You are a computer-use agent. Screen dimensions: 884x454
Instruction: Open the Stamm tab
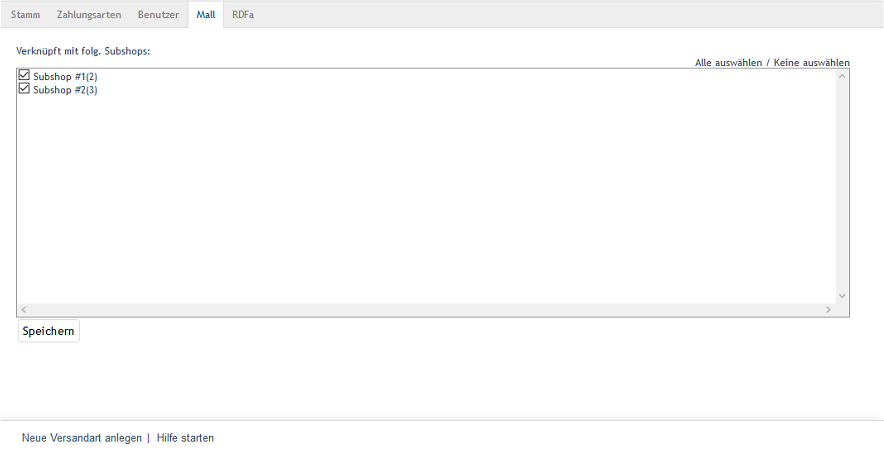pyautogui.click(x=25, y=15)
